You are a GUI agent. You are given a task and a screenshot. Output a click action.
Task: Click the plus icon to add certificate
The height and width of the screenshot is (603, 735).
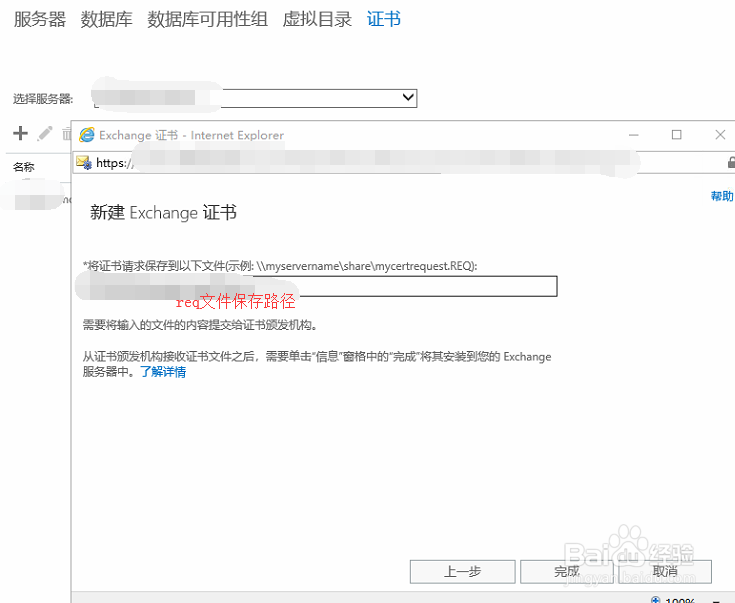click(20, 133)
